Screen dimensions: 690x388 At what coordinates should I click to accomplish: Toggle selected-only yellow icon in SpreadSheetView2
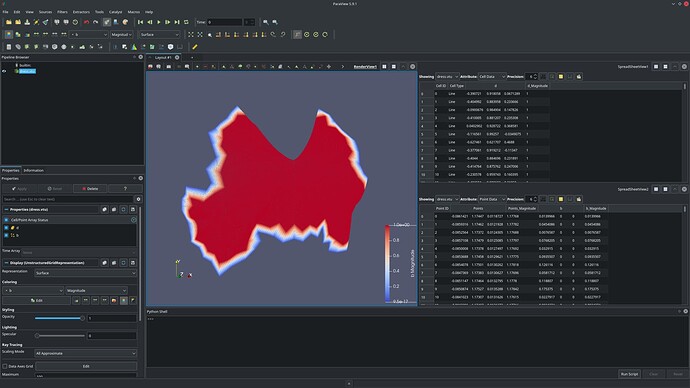[x=561, y=199]
